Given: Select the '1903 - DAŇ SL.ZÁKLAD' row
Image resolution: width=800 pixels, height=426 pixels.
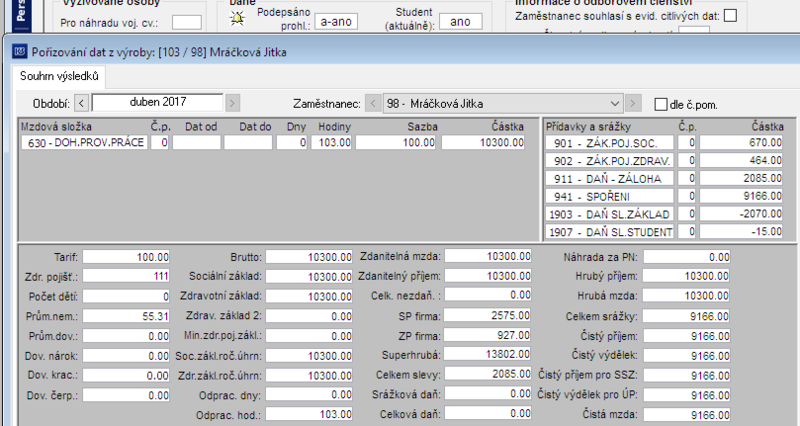Looking at the screenshot, I should (610, 214).
